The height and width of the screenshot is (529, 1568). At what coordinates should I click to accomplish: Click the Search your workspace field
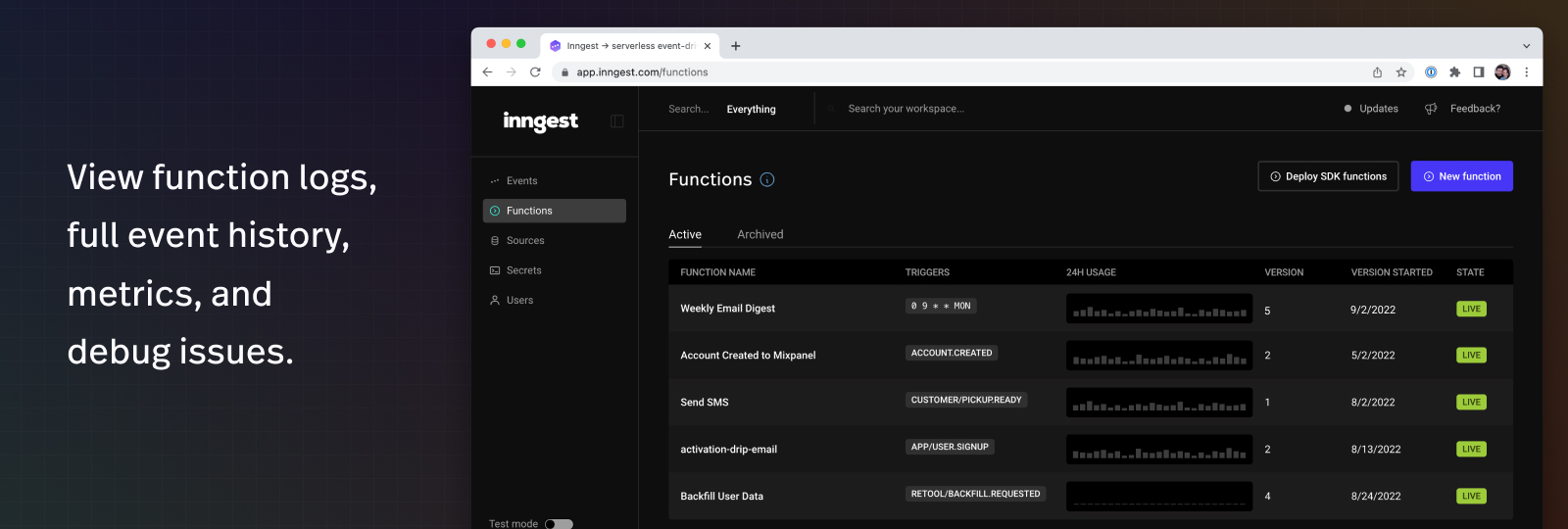(906, 109)
